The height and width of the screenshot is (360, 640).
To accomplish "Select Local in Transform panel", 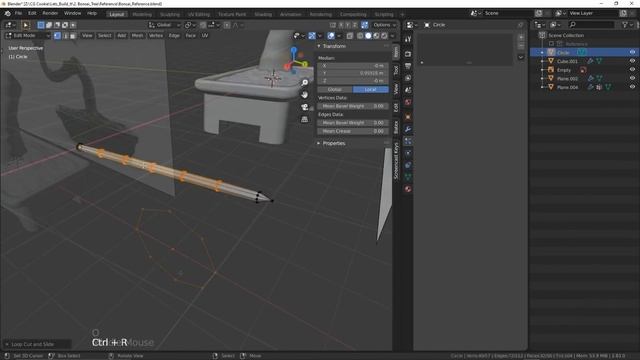I will (370, 89).
